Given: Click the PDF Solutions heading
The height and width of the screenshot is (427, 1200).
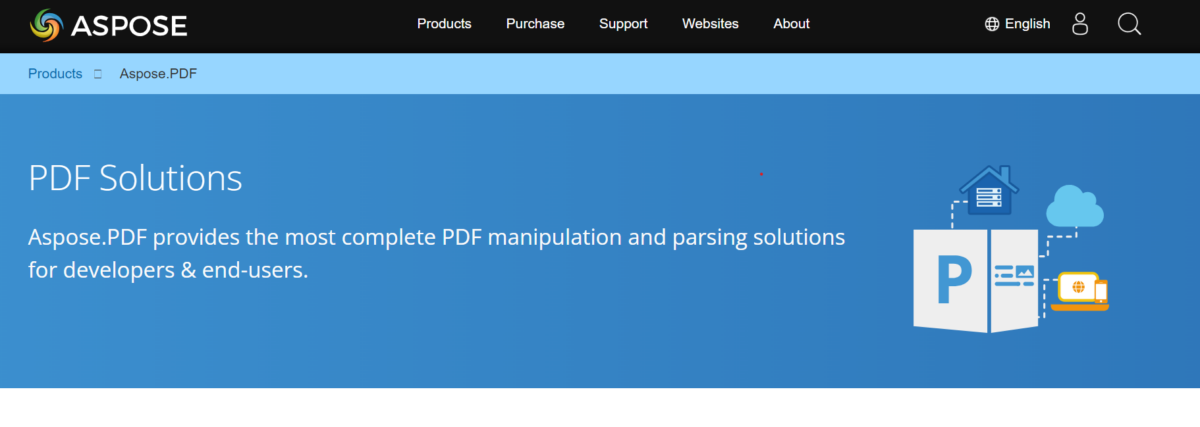Looking at the screenshot, I should tap(135, 179).
